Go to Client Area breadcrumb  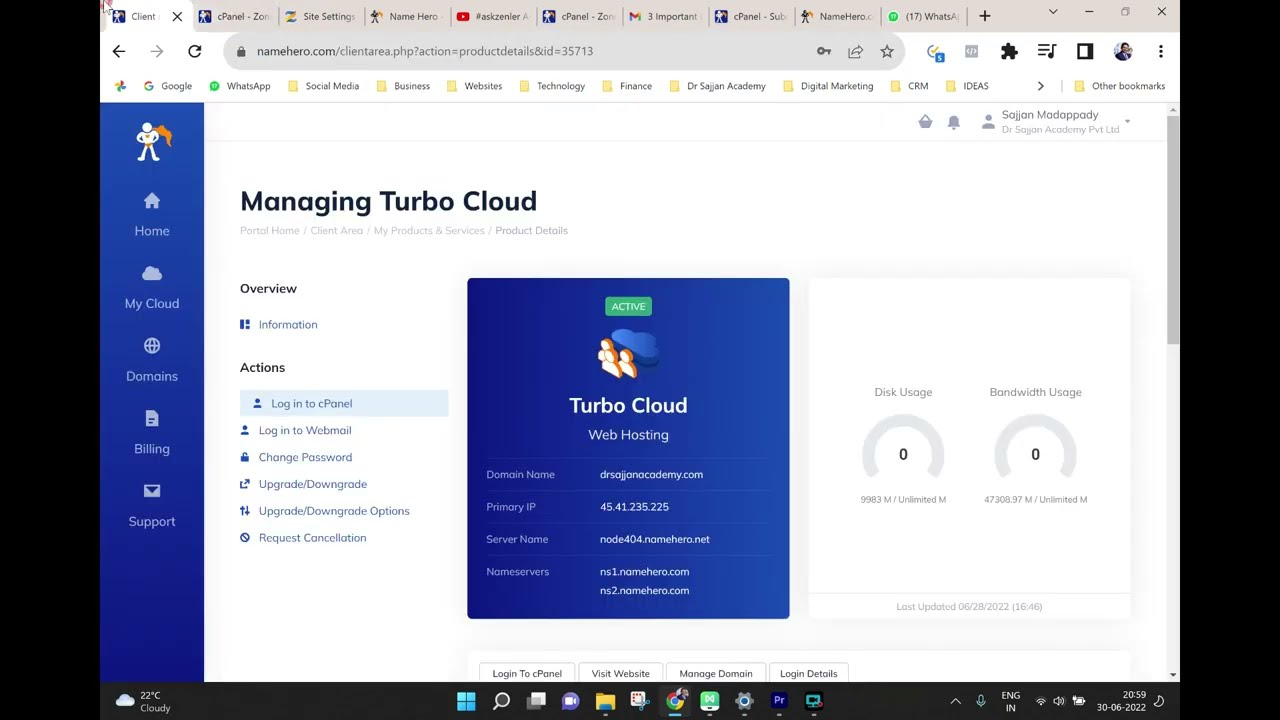[x=337, y=230]
